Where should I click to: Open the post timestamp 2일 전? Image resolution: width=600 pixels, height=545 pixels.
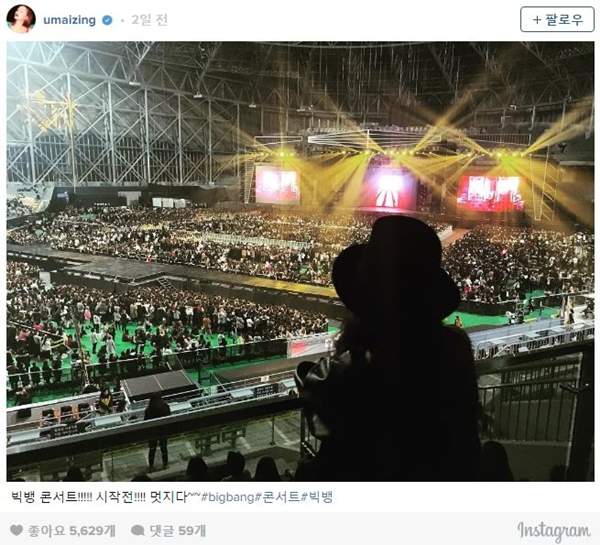coord(149,20)
